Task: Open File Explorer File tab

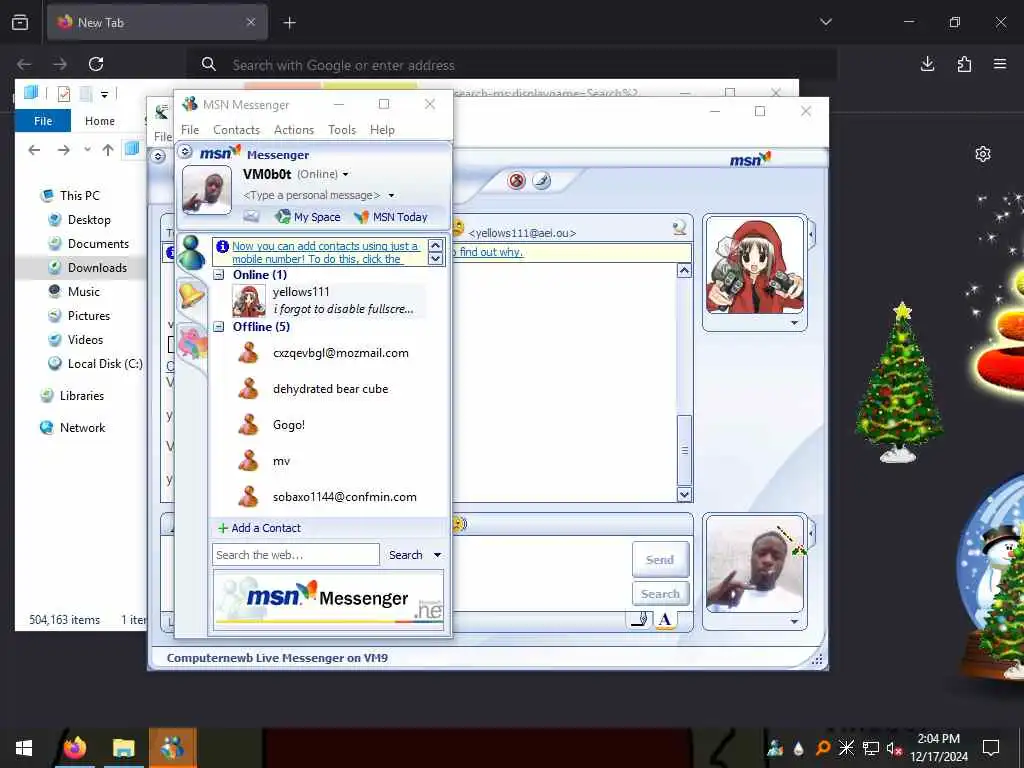Action: pos(43,121)
